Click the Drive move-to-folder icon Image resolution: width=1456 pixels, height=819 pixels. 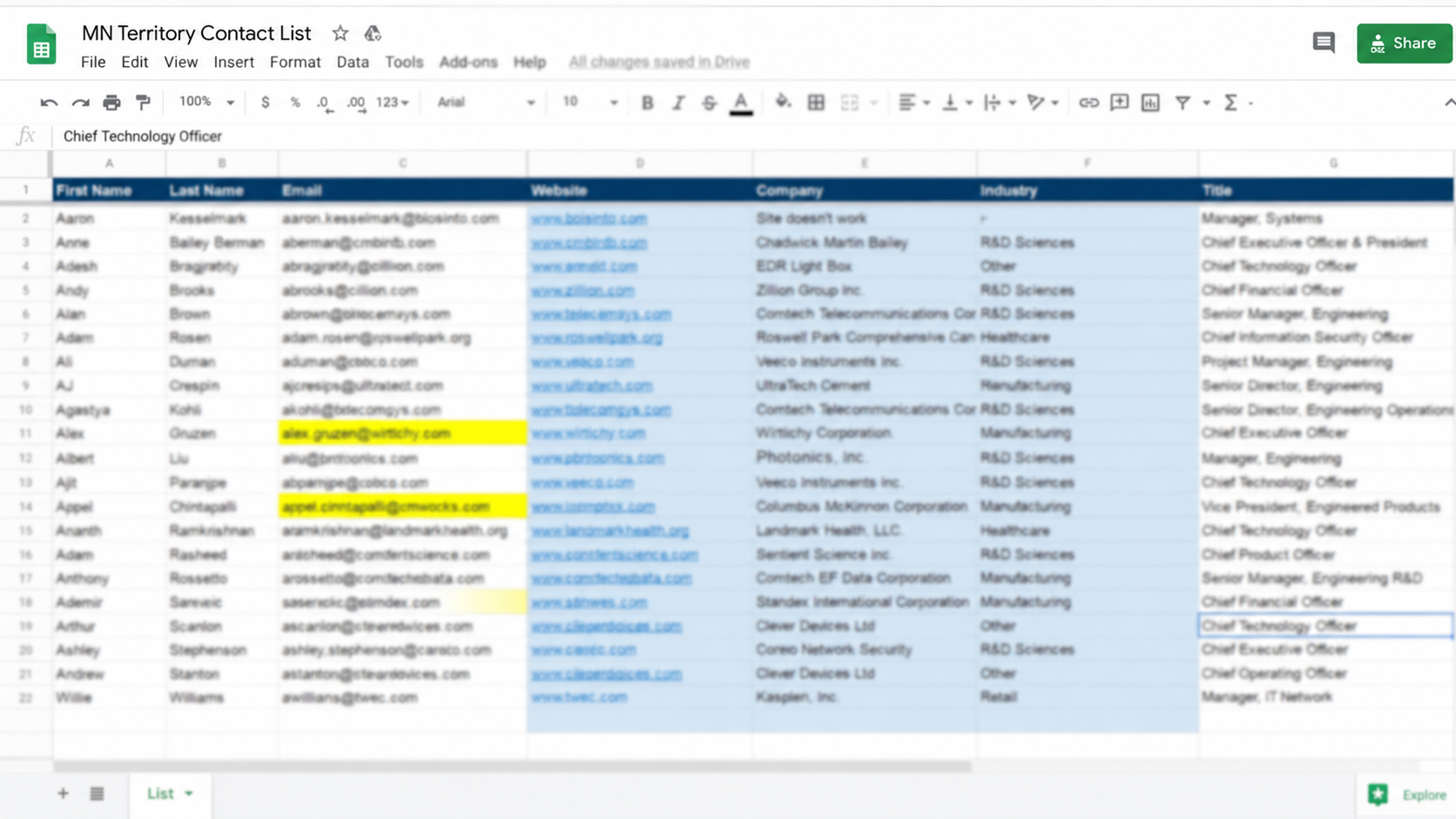(x=373, y=33)
